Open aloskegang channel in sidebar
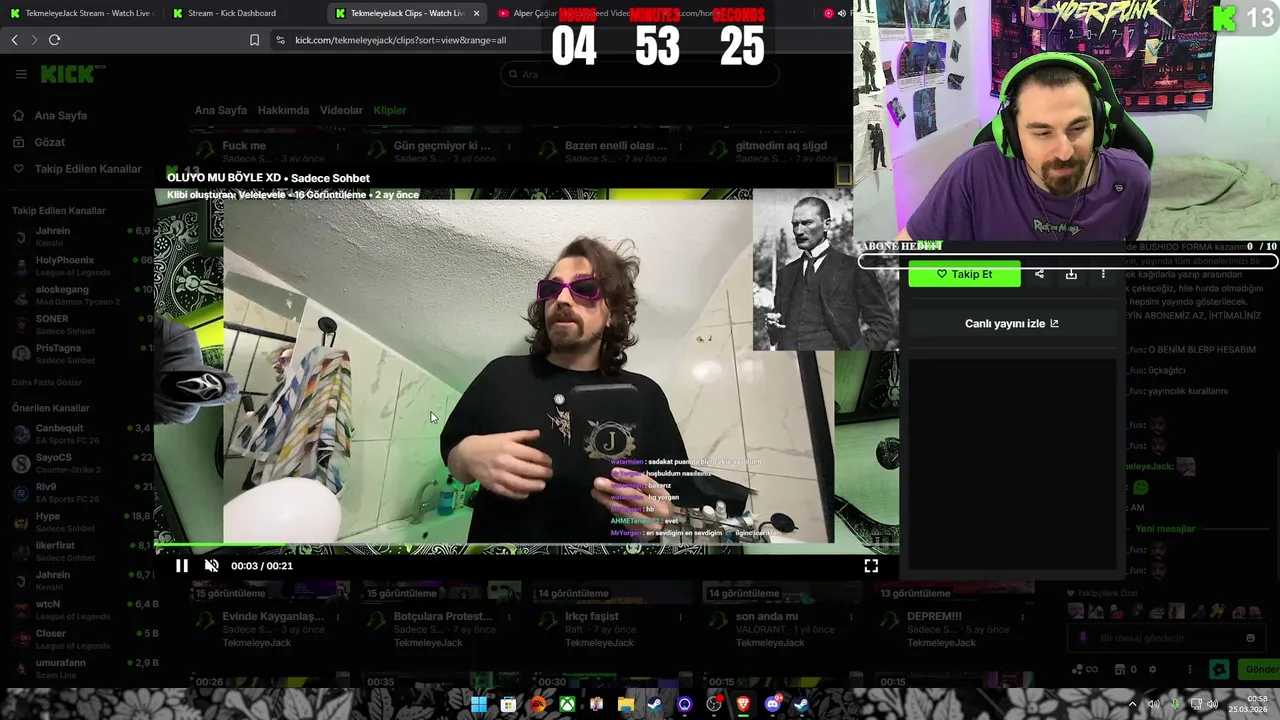The height and width of the screenshot is (720, 1280). point(80,295)
